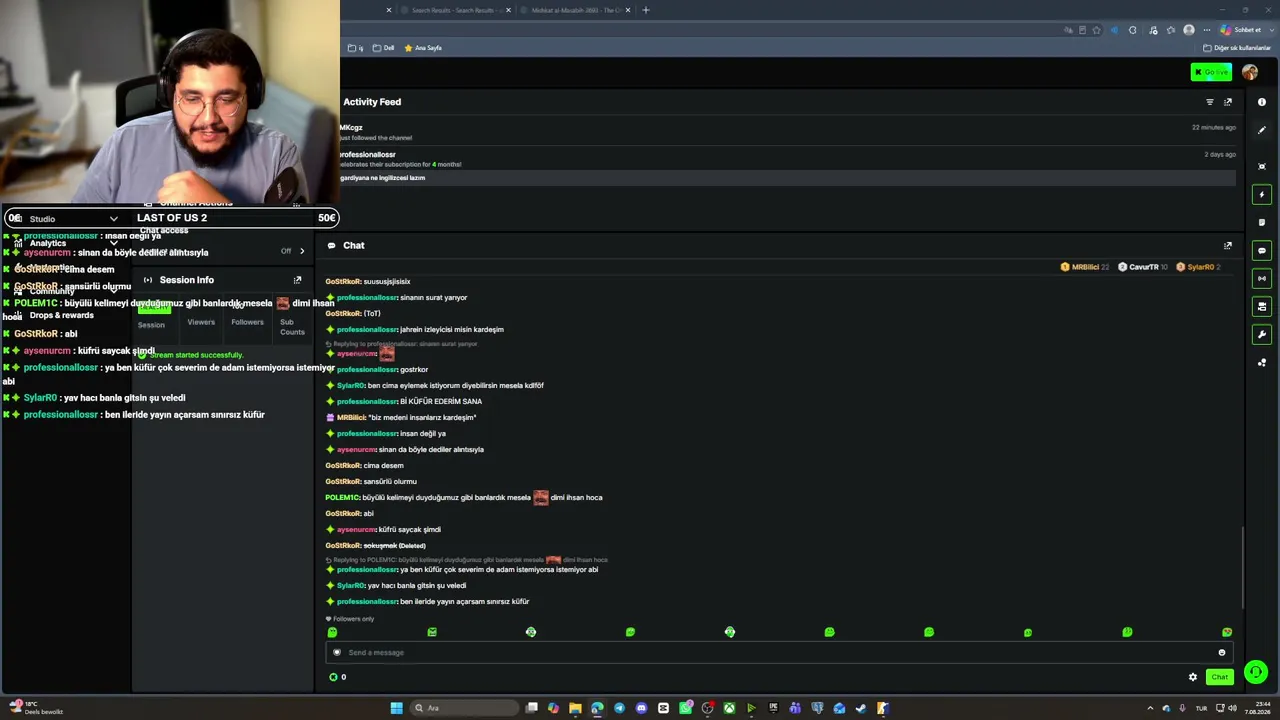
Task: Pop out the Chat panel
Action: point(1228,246)
